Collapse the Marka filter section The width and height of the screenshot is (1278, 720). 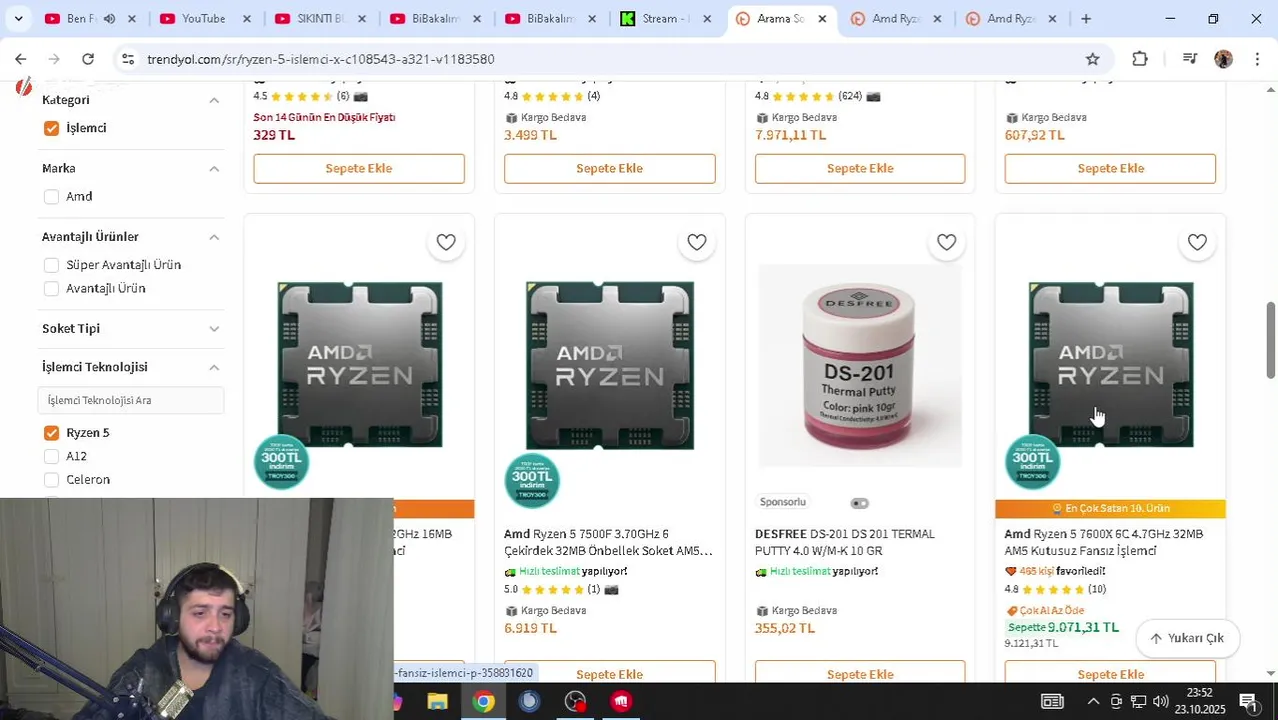click(x=214, y=169)
